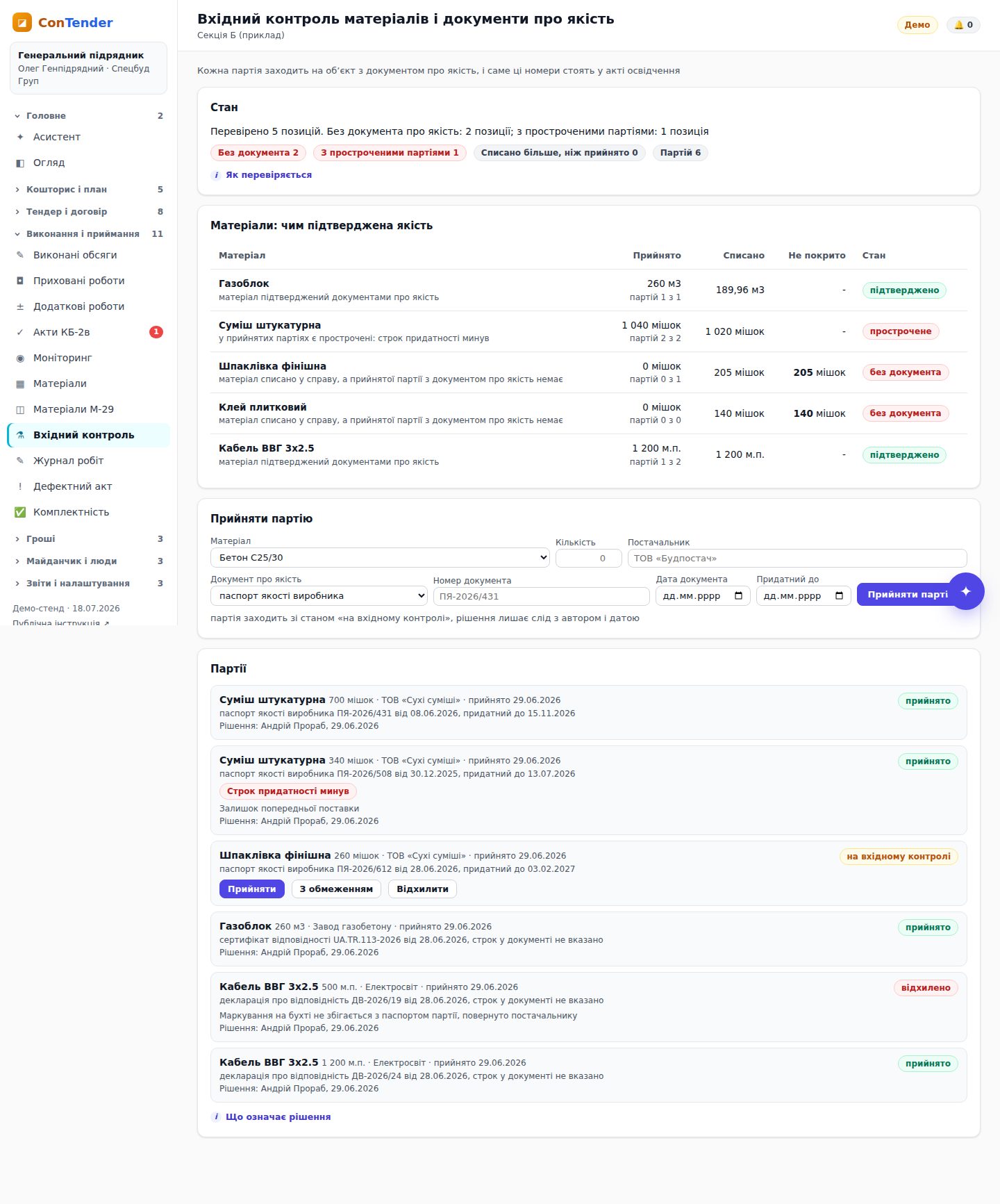1000x1204 pixels.
Task: Click the З простроченими партіями 1 chip
Action: point(390,153)
